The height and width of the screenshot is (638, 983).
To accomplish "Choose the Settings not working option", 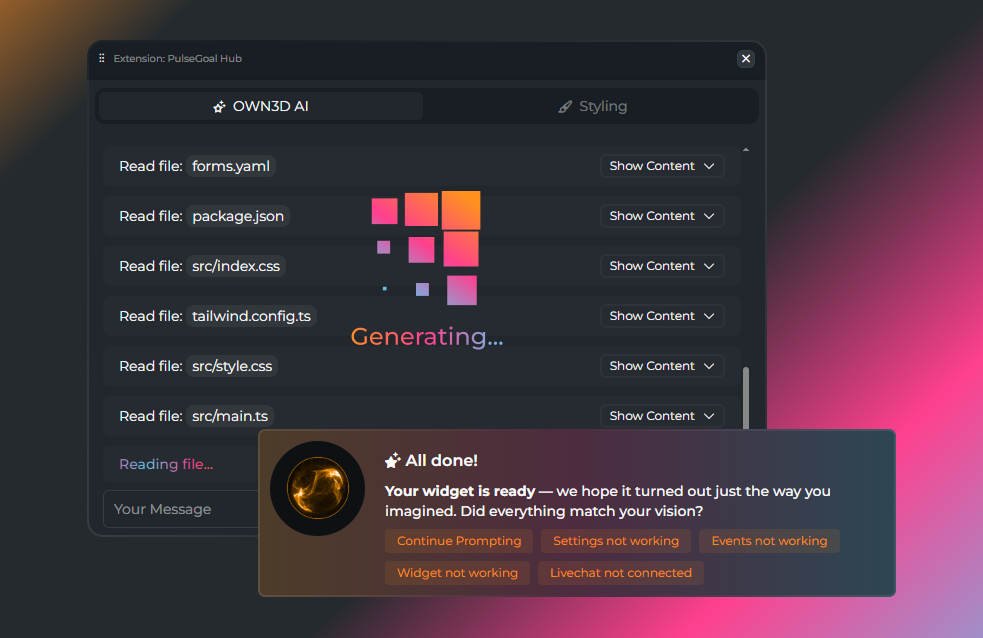I will (615, 541).
